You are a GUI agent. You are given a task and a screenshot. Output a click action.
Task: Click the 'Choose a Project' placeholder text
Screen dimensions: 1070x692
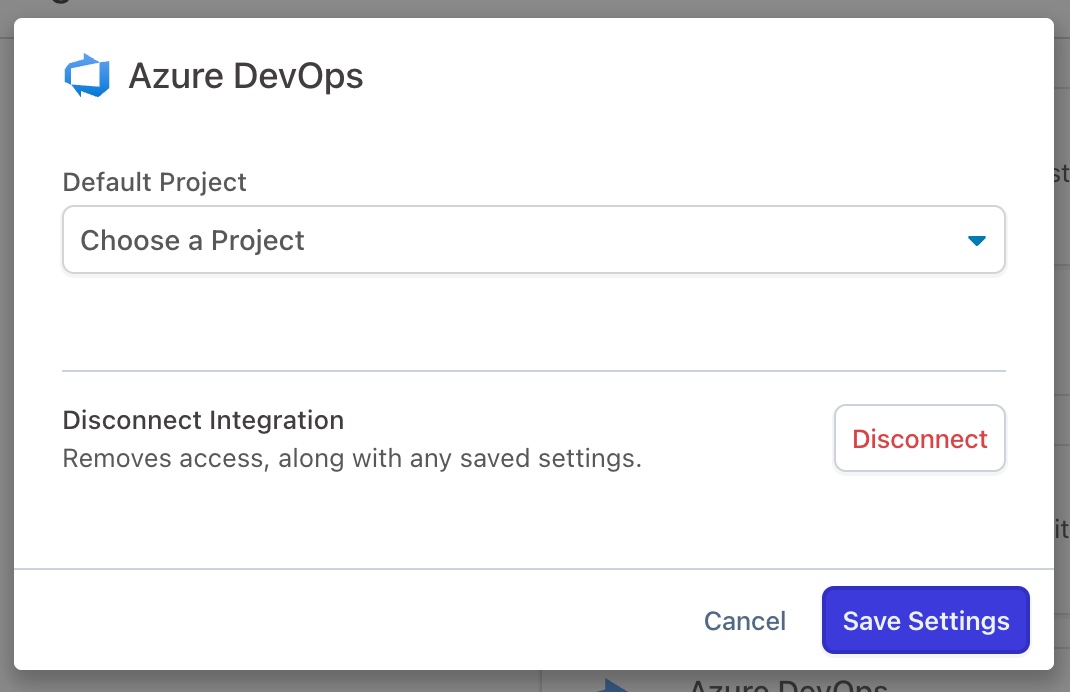[192, 241]
